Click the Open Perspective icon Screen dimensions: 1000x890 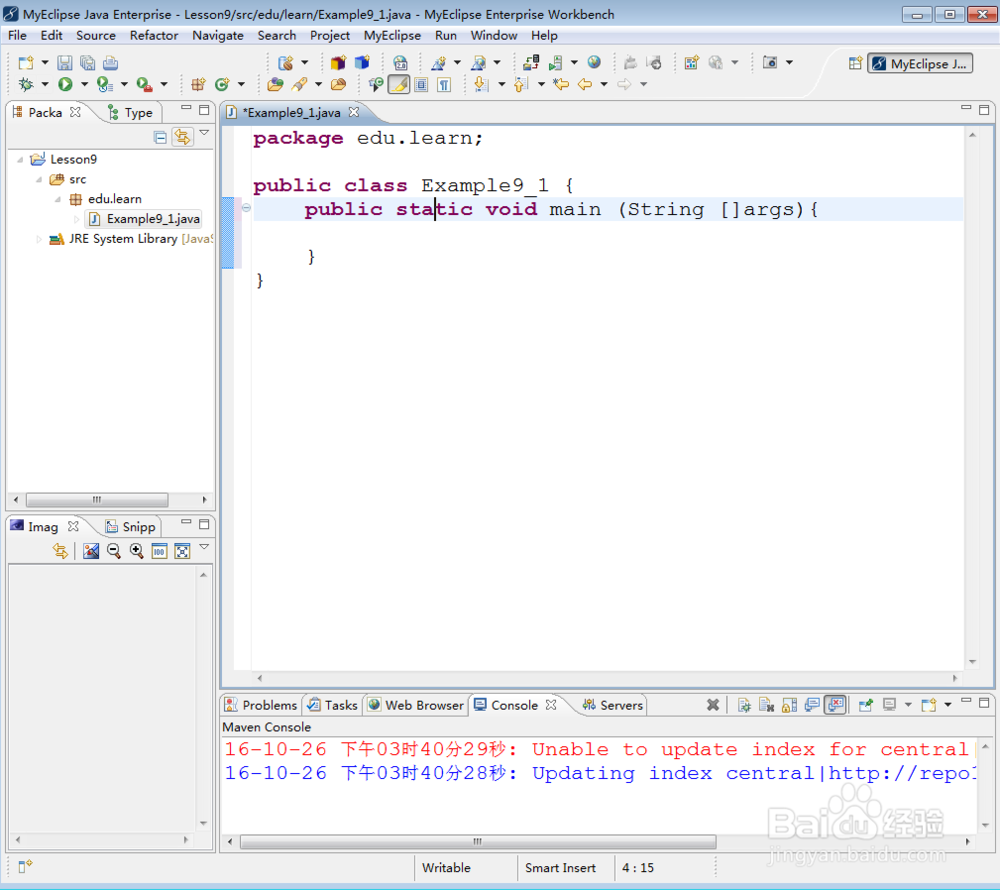click(x=855, y=63)
